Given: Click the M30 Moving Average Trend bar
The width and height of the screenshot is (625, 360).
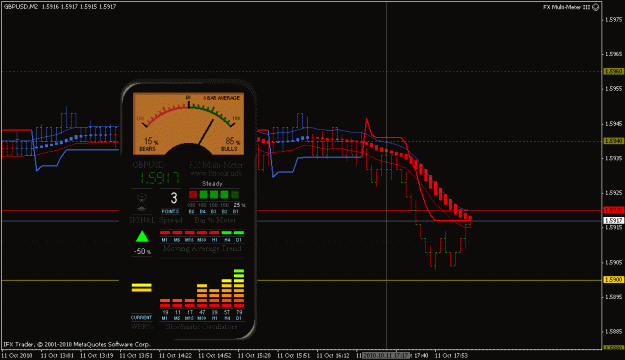Looking at the screenshot, I should click(202, 232).
